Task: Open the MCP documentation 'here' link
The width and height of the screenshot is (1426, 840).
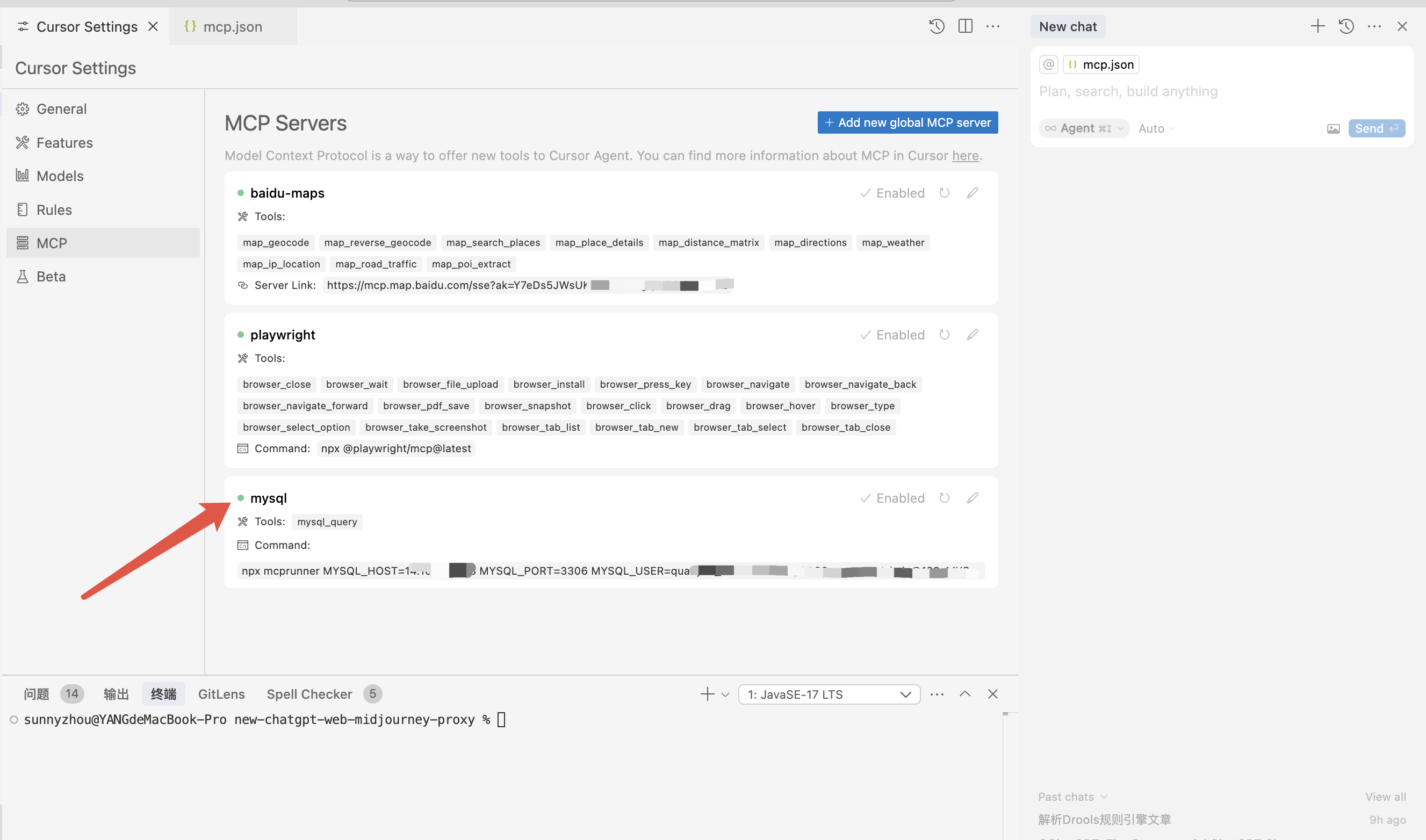Action: 965,156
